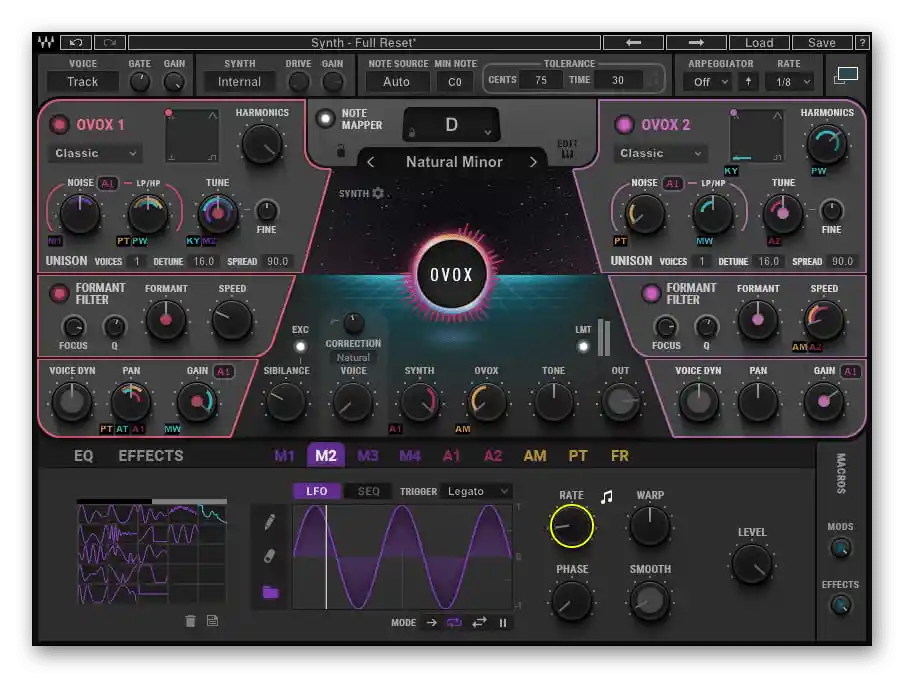Set LFO mode to one-shot arrow

coord(431,623)
